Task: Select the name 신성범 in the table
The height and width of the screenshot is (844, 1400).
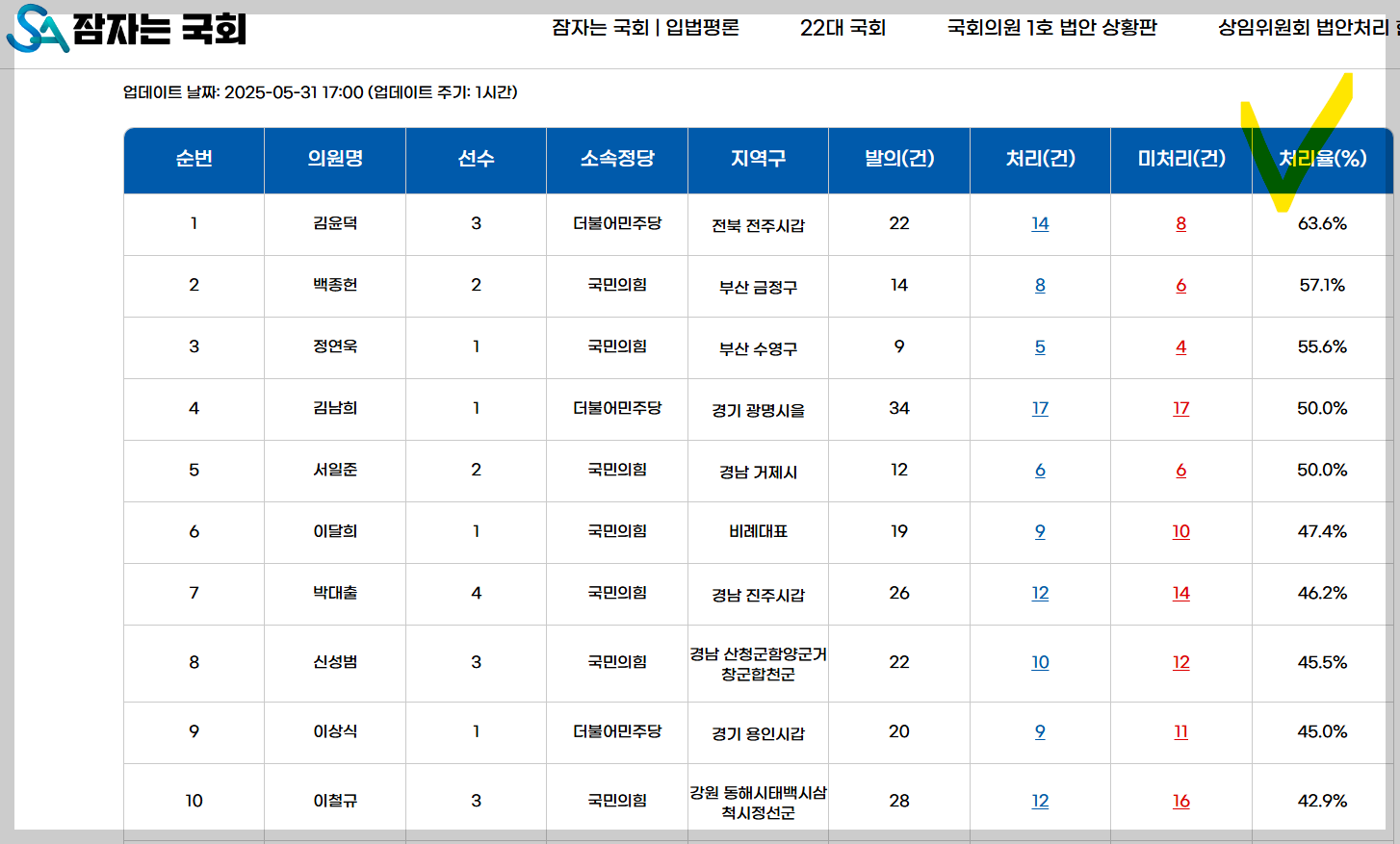Action: point(335,662)
